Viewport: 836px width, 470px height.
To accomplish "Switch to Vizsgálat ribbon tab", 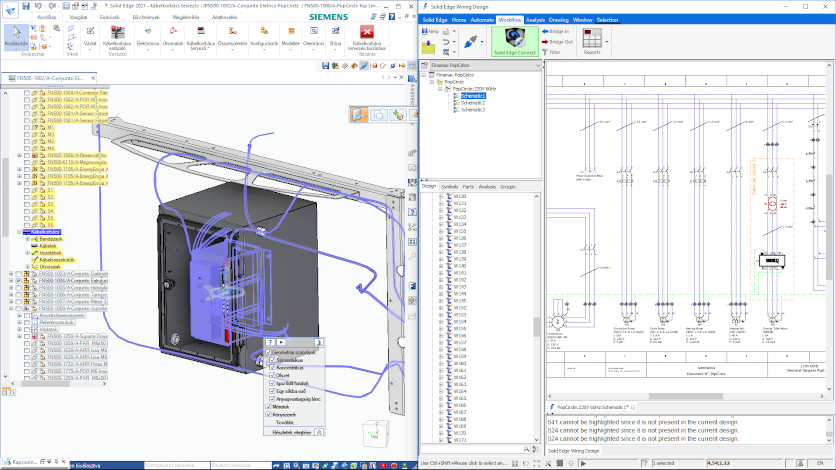I will tap(78, 17).
